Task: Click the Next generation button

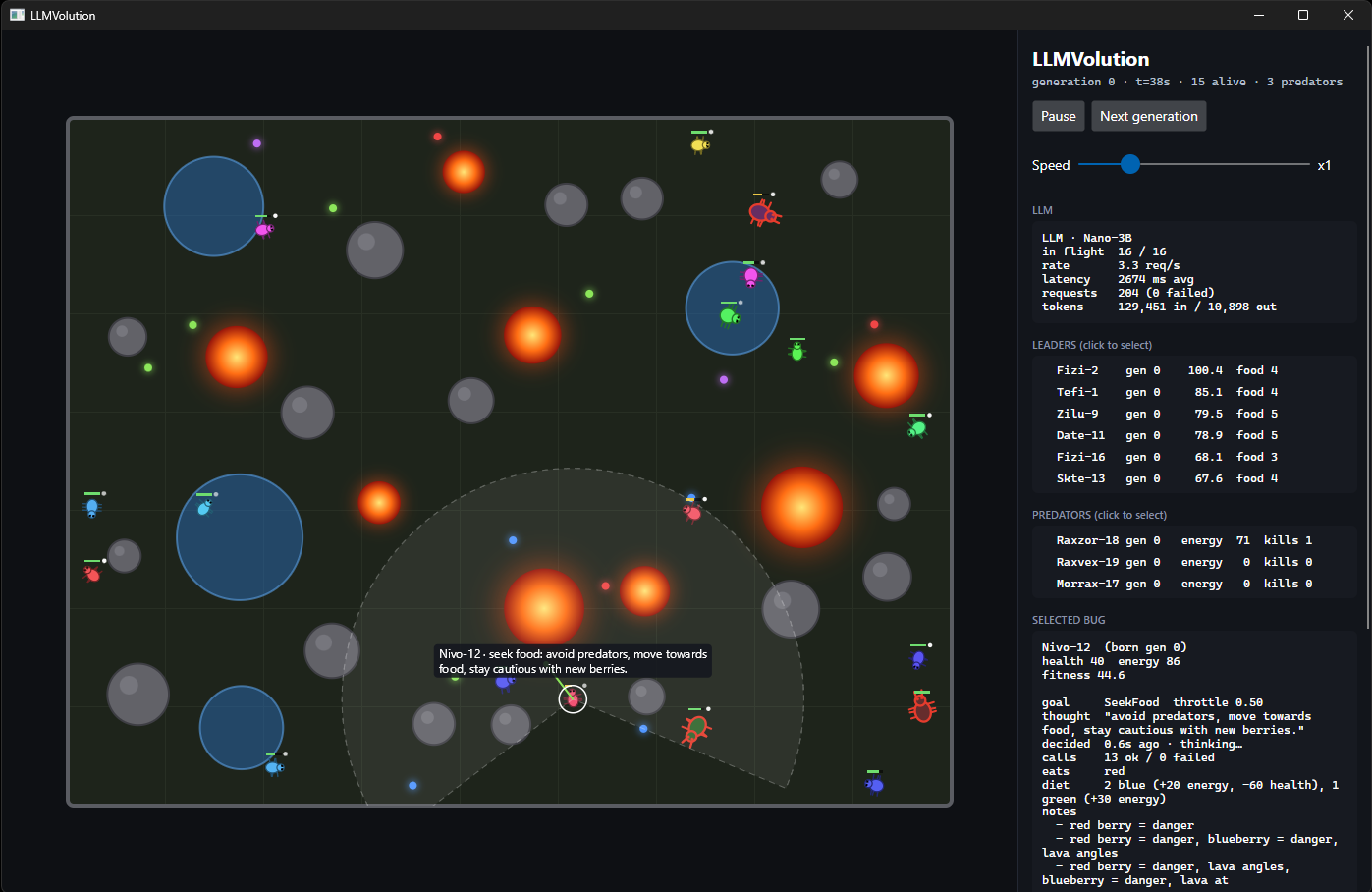Action: 1149,116
